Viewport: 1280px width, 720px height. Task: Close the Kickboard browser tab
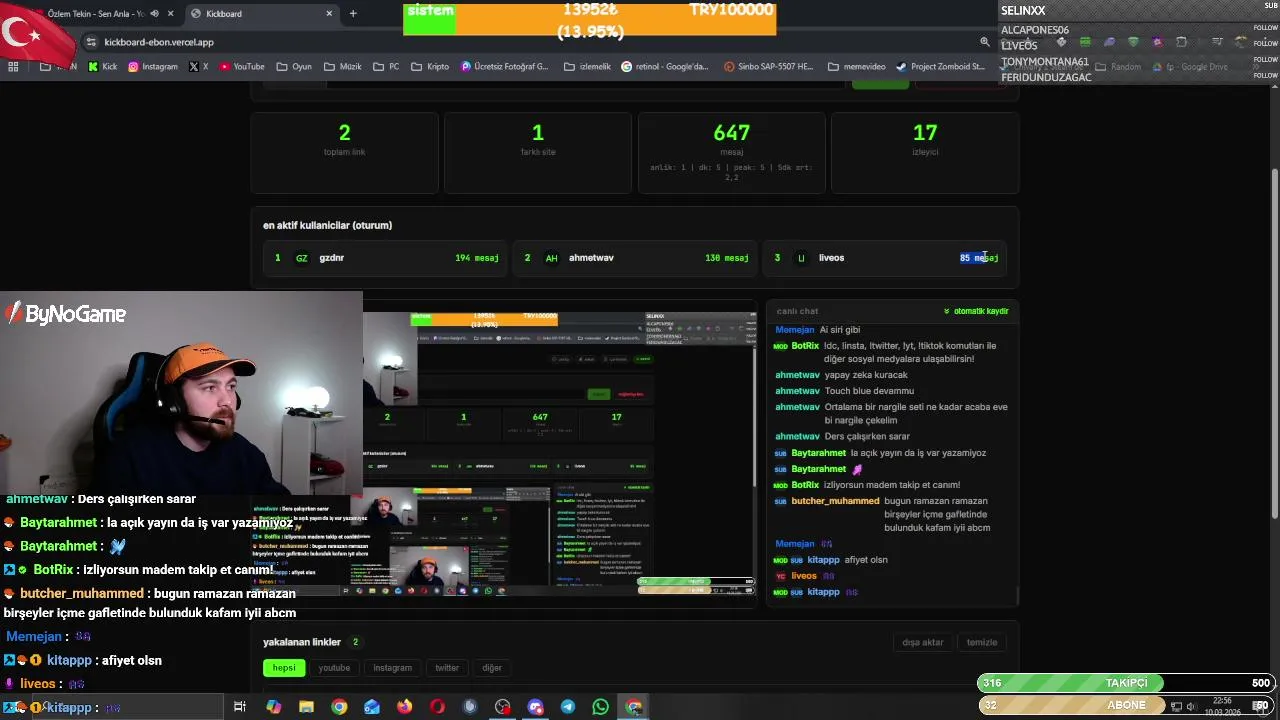tap(329, 14)
